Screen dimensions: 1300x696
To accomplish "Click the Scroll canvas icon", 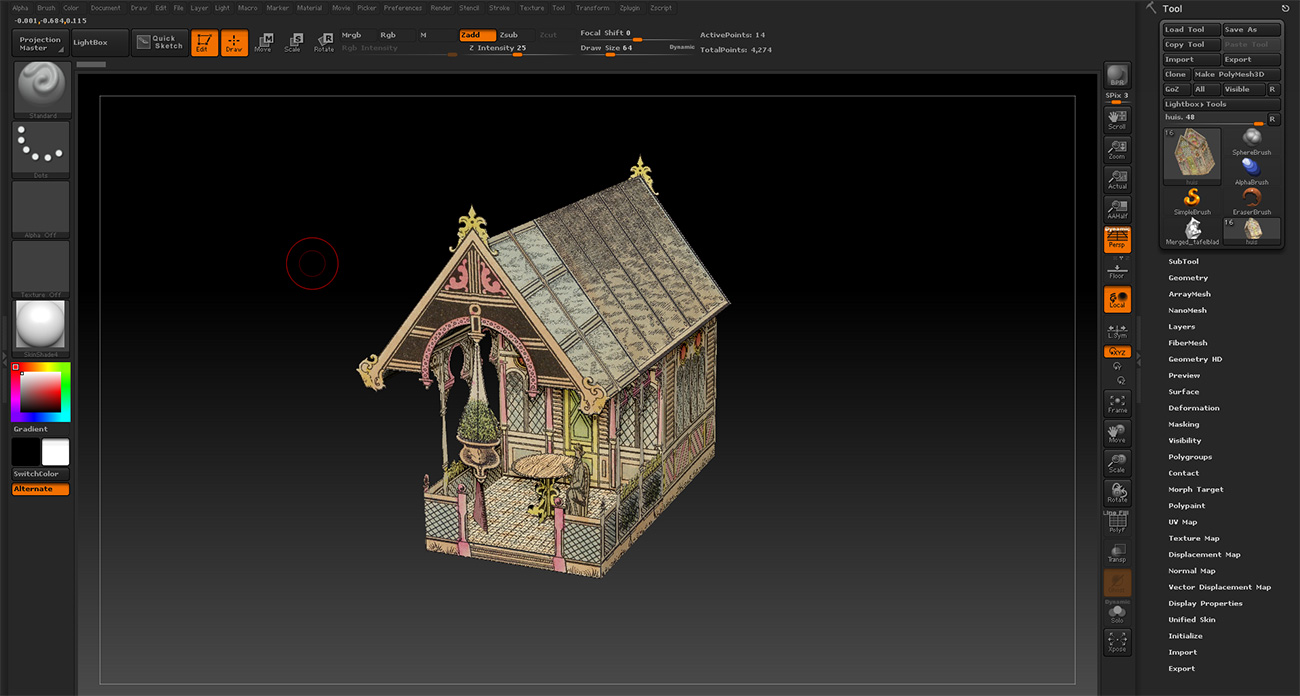I will tap(1117, 120).
